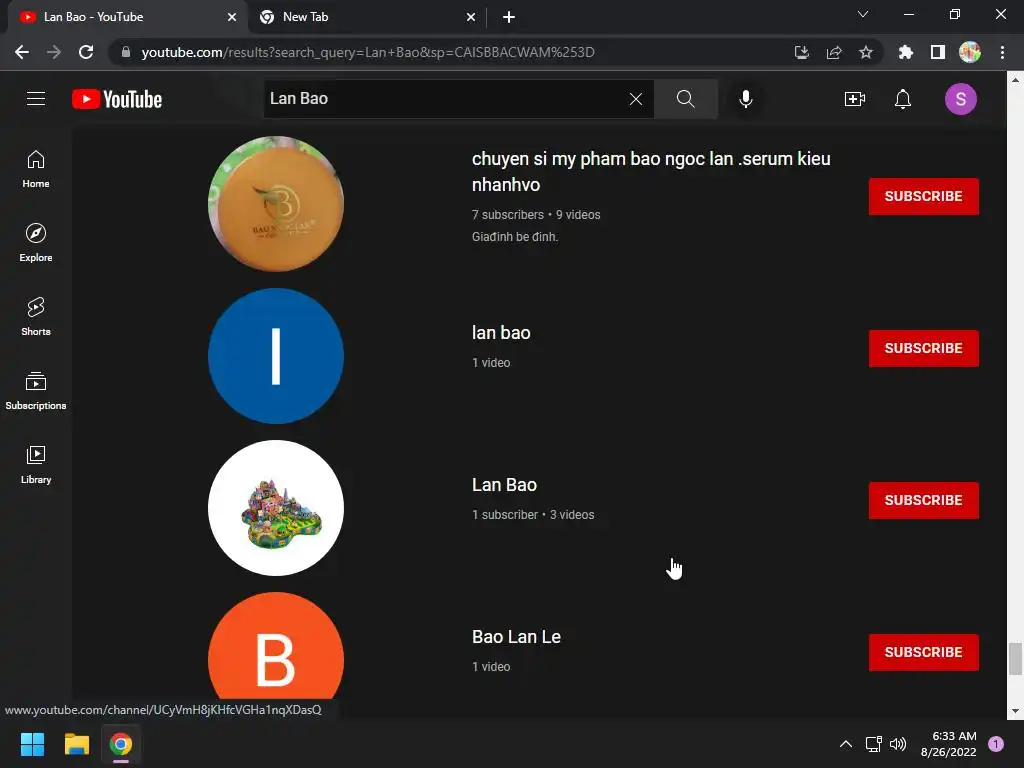This screenshot has width=1024, height=768.
Task: Click the YouTube logo
Action: pos(117,99)
